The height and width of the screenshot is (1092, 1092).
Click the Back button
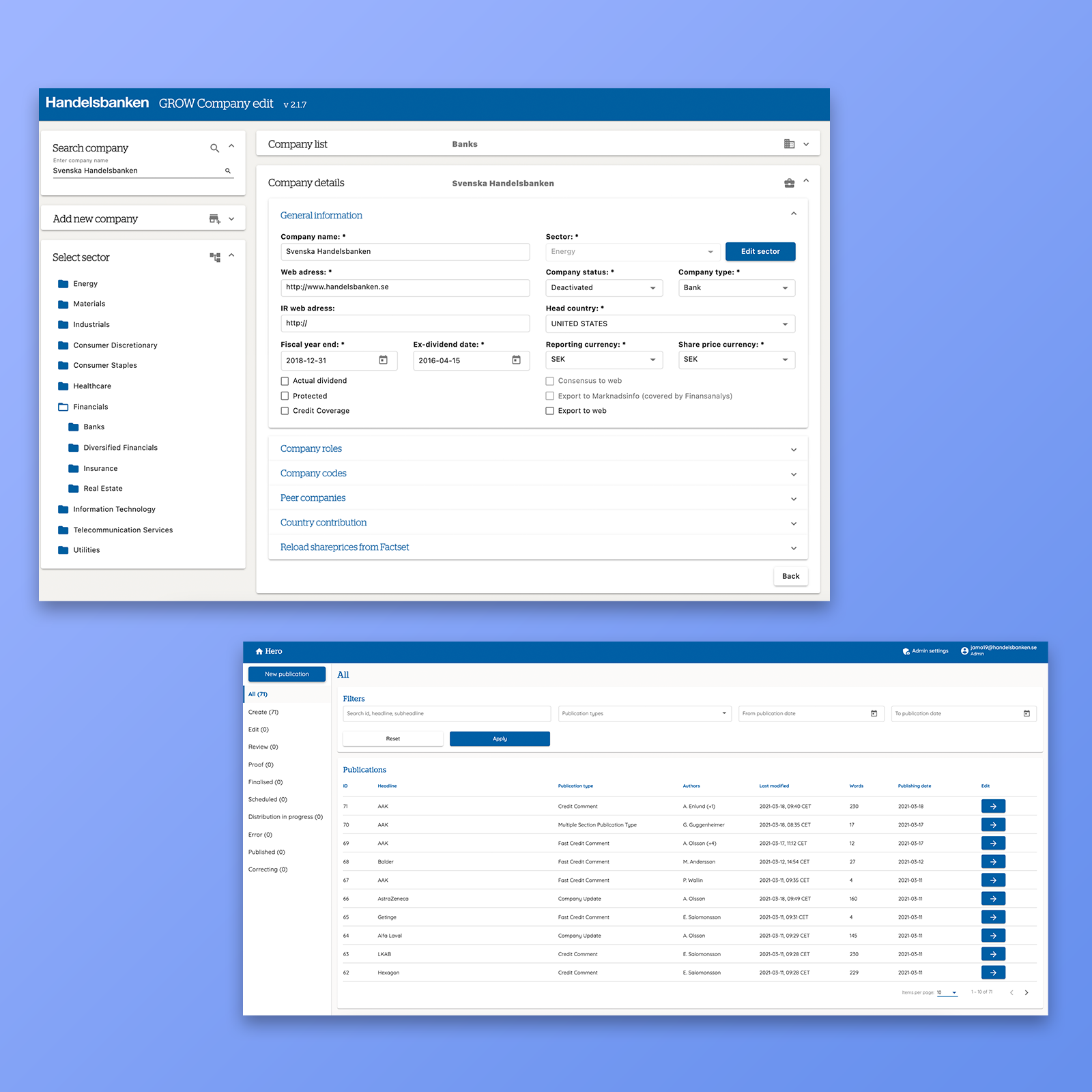click(x=791, y=577)
